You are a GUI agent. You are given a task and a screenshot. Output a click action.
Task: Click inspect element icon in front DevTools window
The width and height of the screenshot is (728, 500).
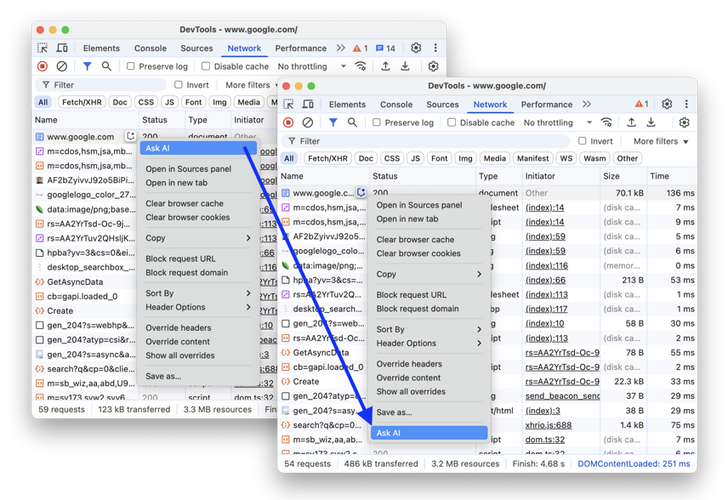coord(288,104)
